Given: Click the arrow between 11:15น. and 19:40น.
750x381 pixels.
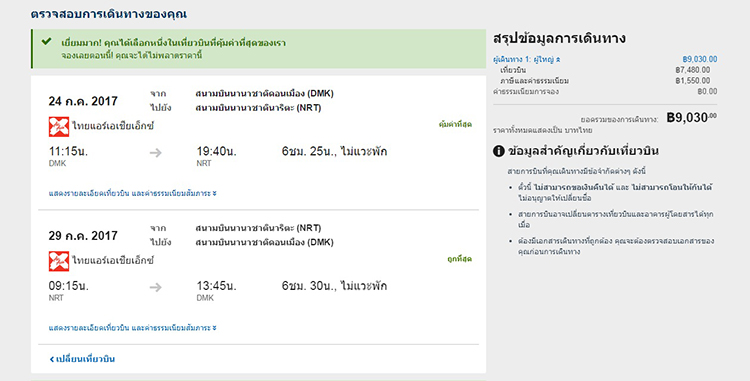Looking at the screenshot, I should (155, 153).
